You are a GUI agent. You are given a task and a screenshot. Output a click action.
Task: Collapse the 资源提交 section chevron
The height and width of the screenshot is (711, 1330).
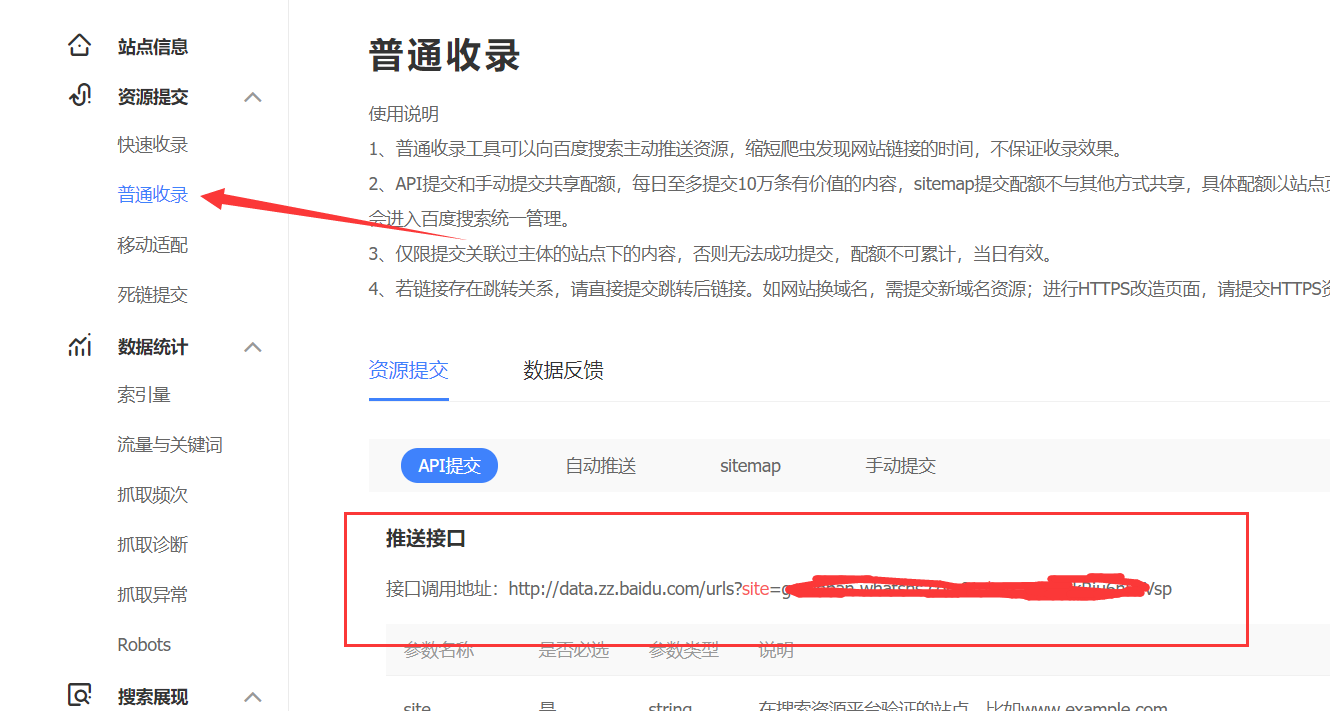(253, 97)
